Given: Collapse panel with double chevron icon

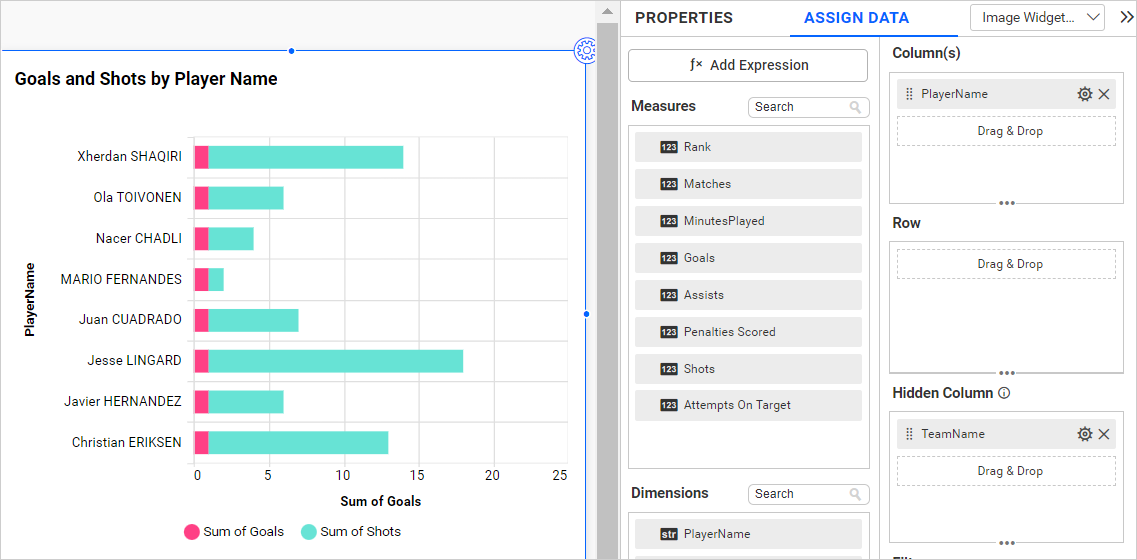Looking at the screenshot, I should pos(1126,17).
